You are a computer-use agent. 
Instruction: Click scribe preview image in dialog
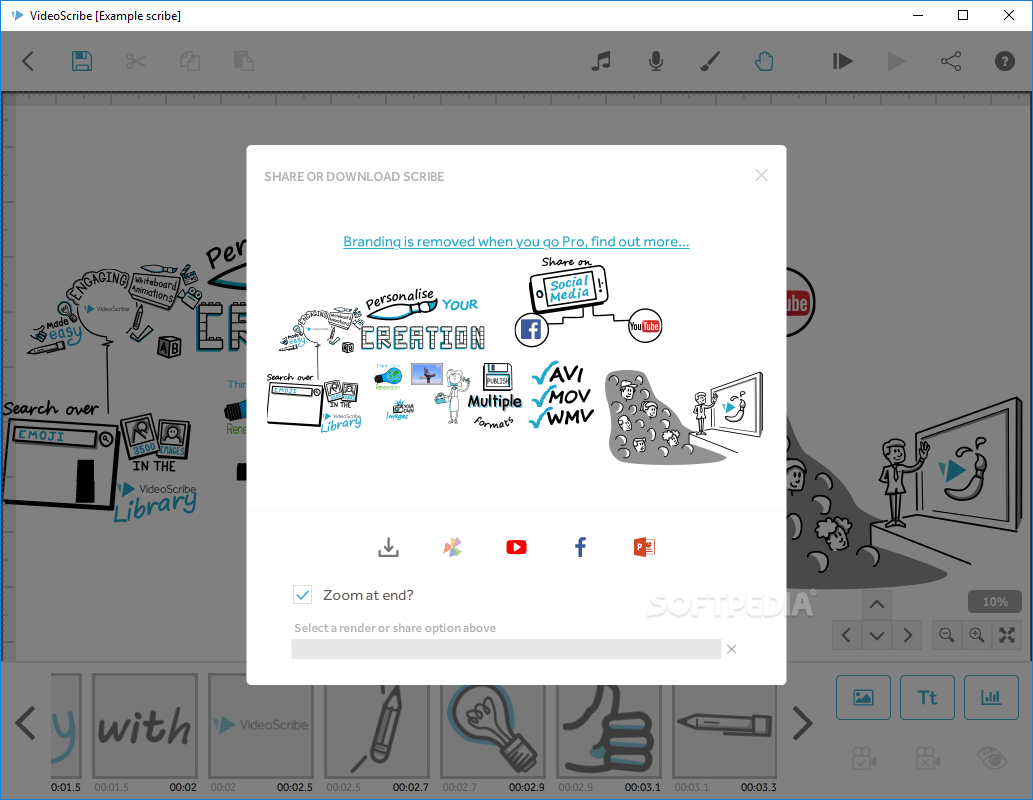point(516,362)
